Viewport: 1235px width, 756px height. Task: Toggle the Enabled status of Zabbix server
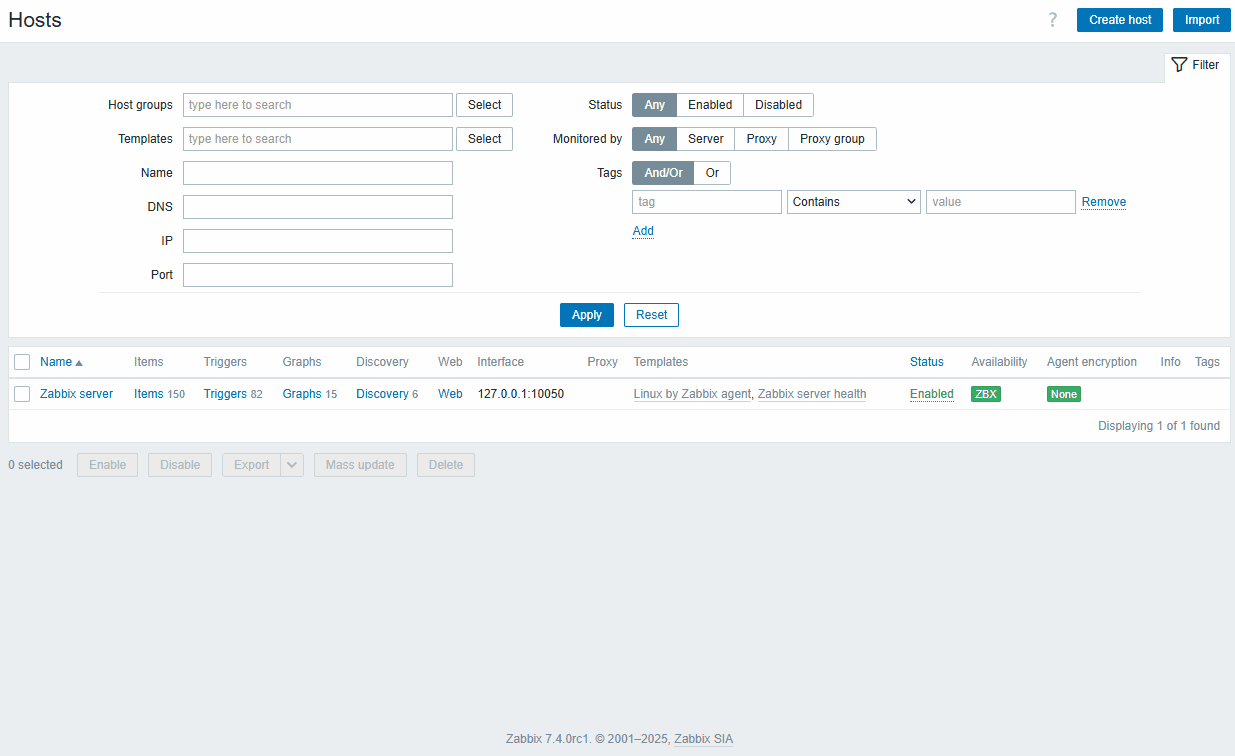pos(932,394)
